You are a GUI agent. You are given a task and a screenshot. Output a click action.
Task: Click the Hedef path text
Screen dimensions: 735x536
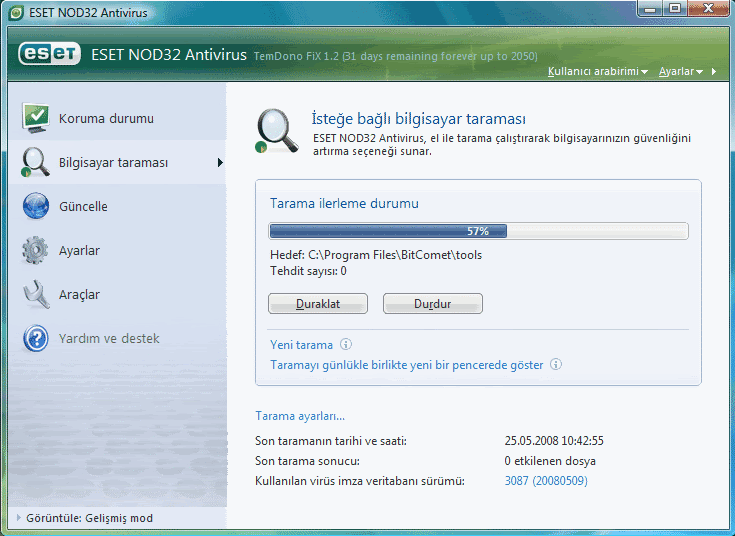click(x=376, y=255)
